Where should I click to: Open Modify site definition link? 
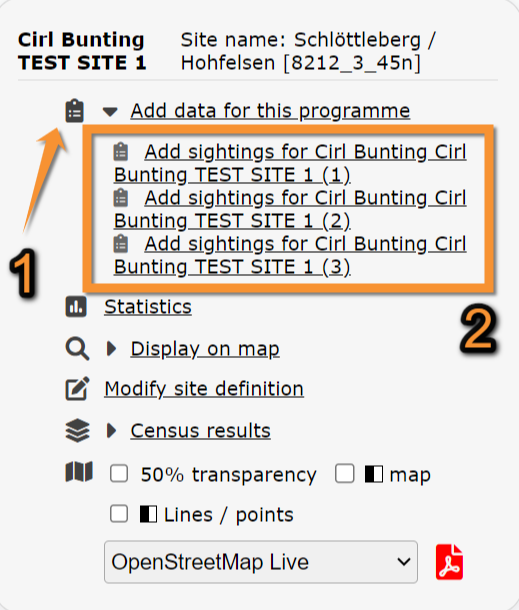coord(204,389)
